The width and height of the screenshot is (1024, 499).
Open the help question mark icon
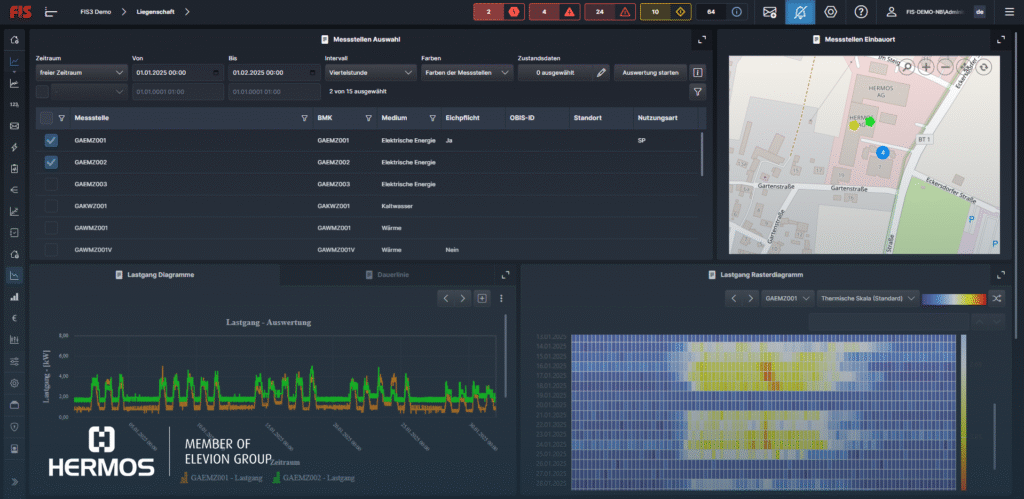(861, 12)
